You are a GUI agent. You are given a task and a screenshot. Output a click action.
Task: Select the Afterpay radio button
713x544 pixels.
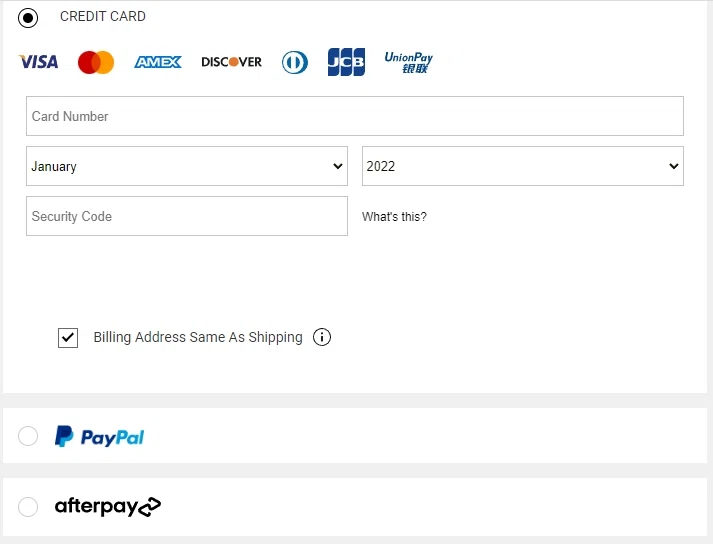(28, 507)
